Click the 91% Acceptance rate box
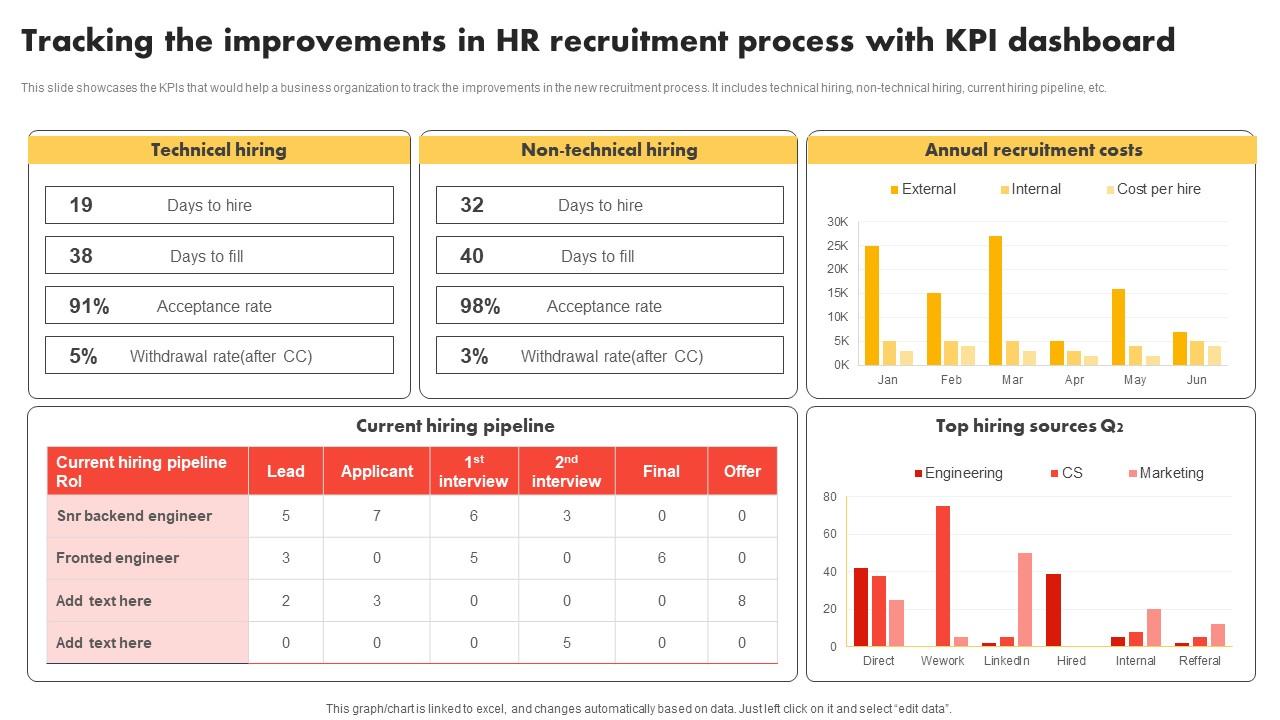 pos(219,306)
